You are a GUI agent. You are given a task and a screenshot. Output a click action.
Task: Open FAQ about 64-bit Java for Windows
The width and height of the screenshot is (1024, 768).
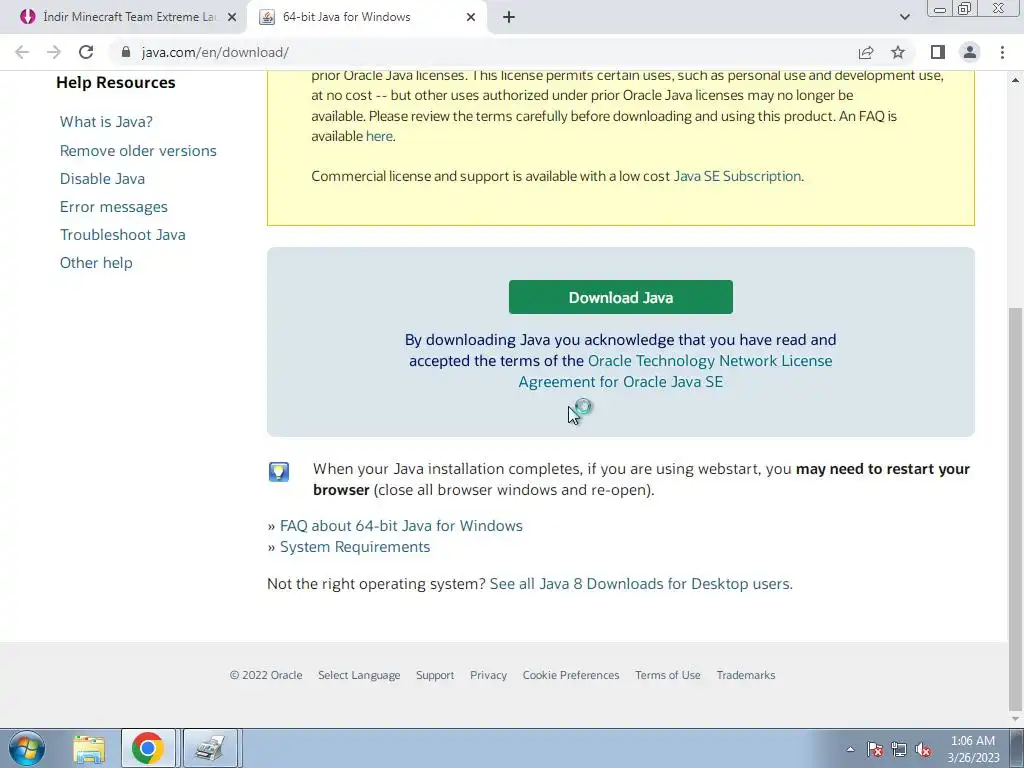[x=401, y=526]
